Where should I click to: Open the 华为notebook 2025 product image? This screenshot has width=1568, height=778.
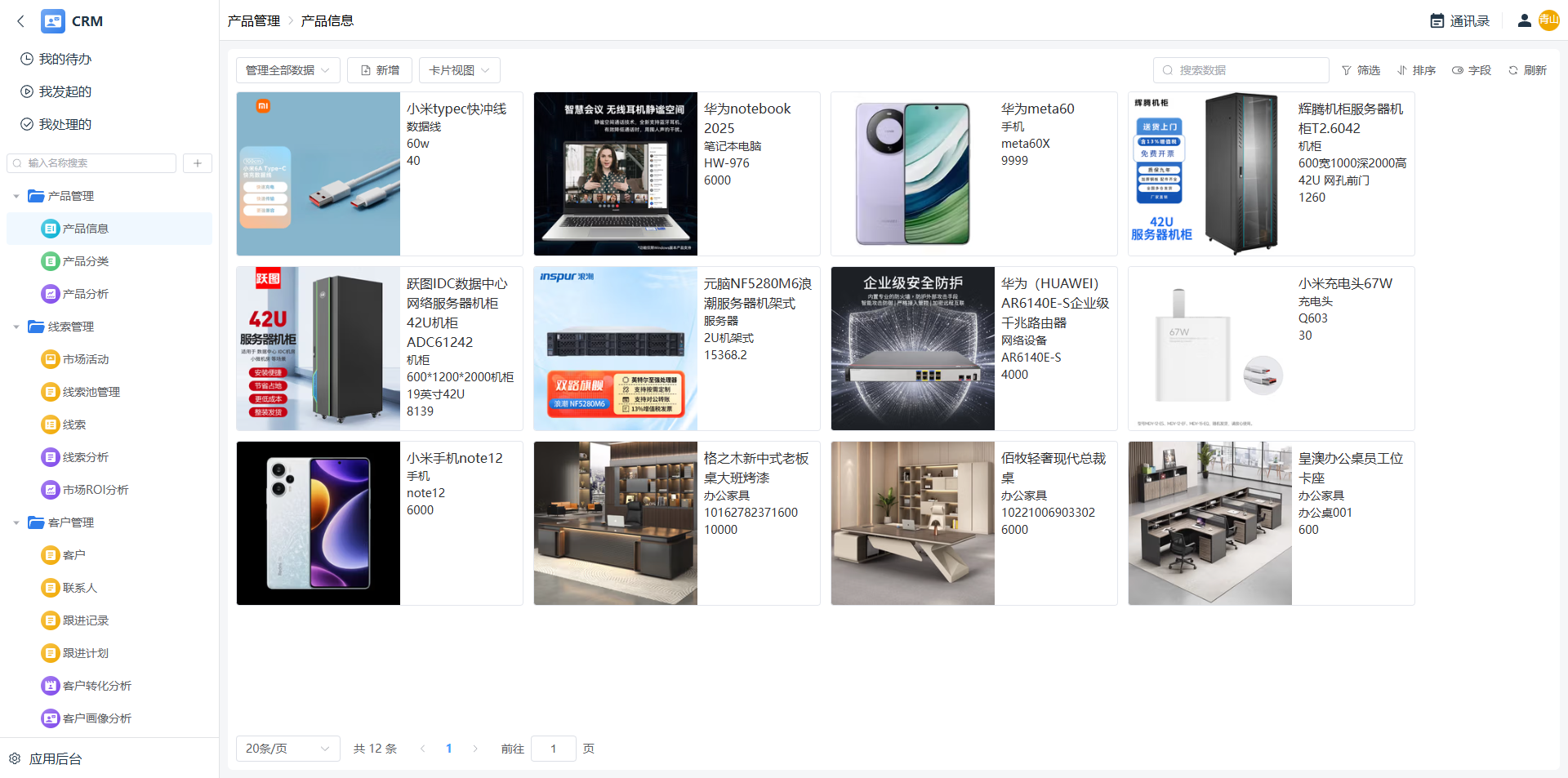click(616, 174)
